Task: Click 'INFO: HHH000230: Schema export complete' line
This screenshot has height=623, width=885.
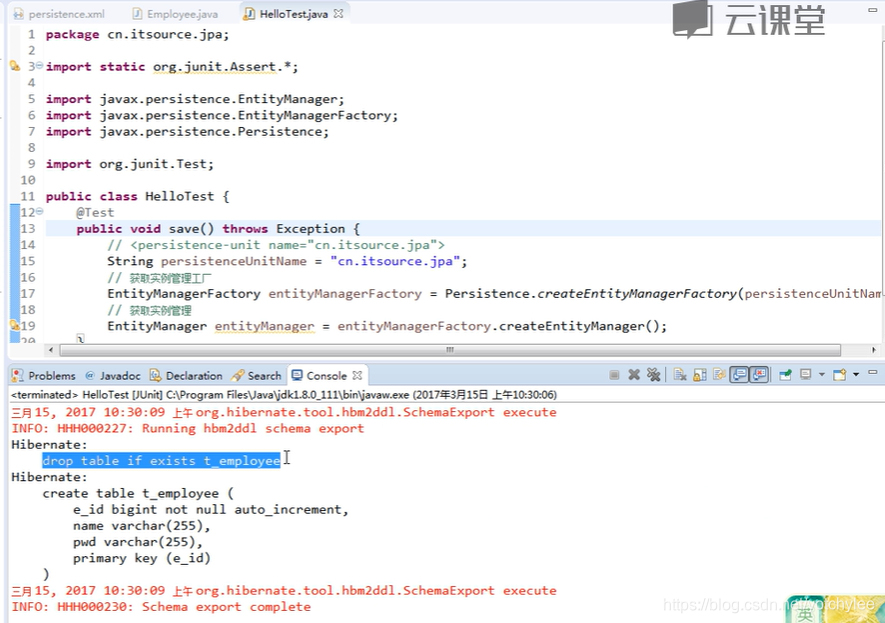Action: pos(161,607)
